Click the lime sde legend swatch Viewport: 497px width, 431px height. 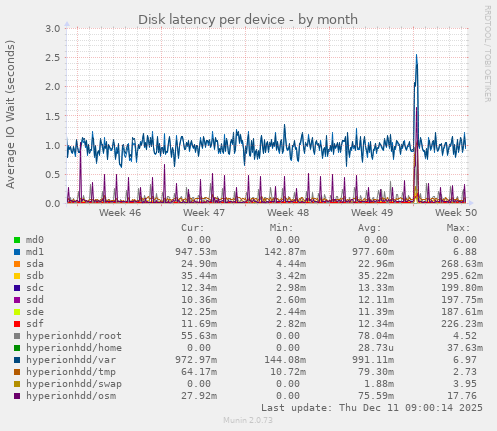coord(17,312)
